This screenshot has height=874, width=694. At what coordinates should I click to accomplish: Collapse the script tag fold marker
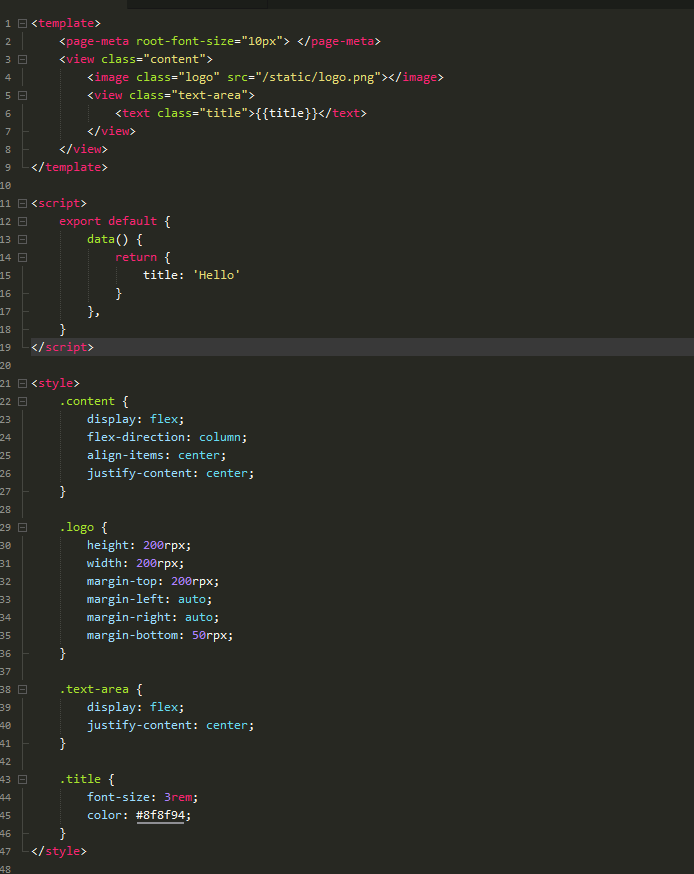22,203
